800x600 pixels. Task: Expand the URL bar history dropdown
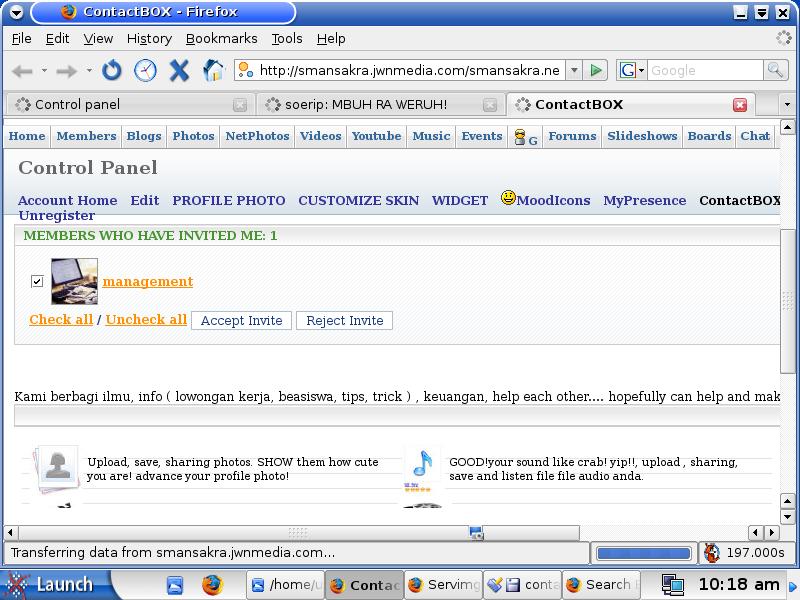point(574,70)
